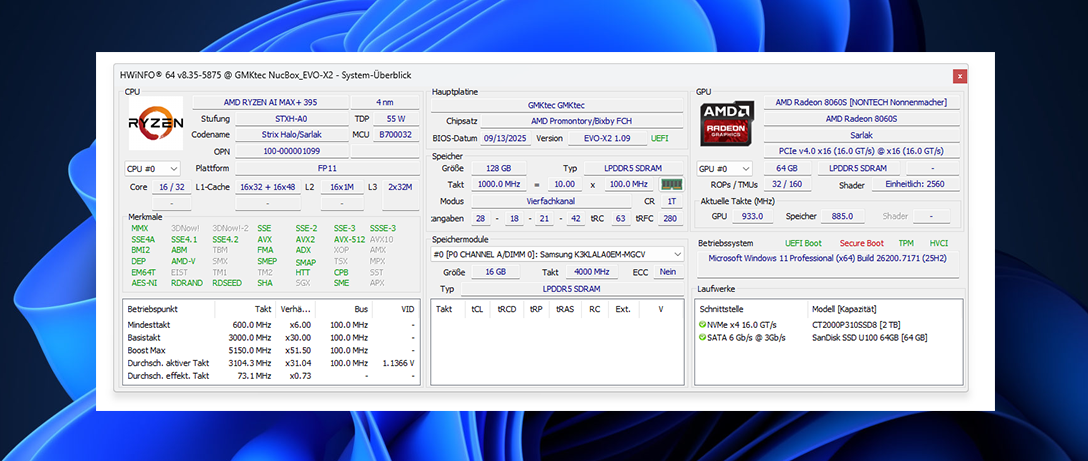The image size is (1088, 461).
Task: Click the 2x32M L3 cache value
Action: pyautogui.click(x=400, y=187)
